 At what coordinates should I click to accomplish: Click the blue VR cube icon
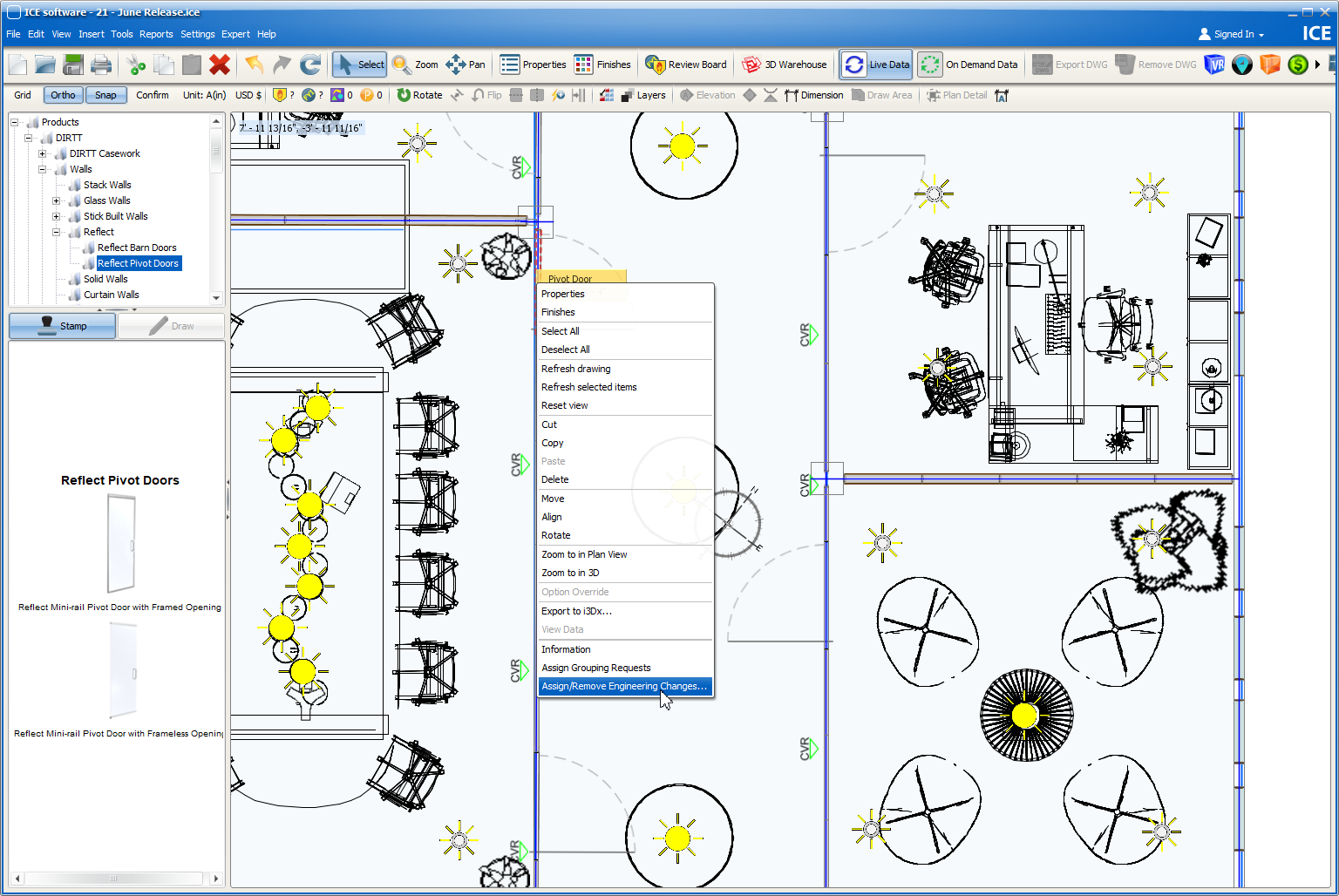click(x=1214, y=64)
